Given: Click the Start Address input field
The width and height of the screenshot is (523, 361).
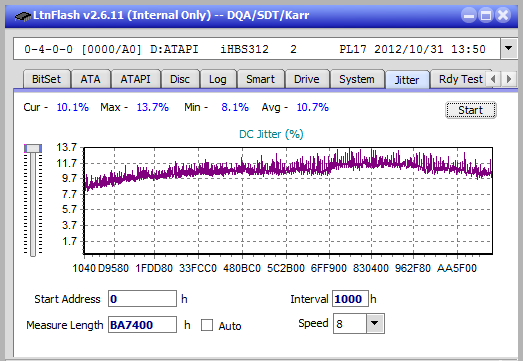Looking at the screenshot, I should (142, 299).
